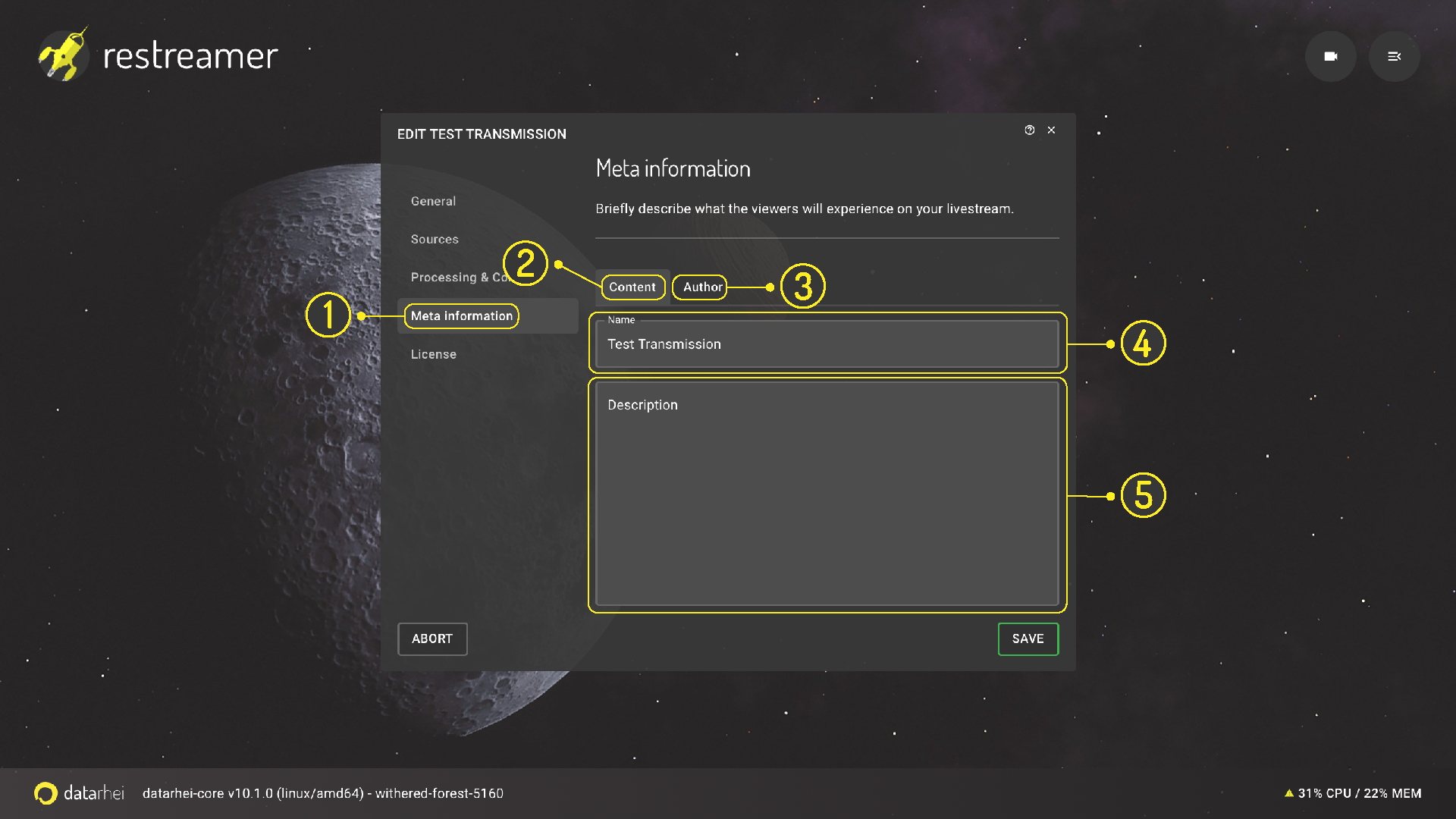Image resolution: width=1456 pixels, height=819 pixels.
Task: Click the help question mark in the dialog
Action: [x=1029, y=130]
